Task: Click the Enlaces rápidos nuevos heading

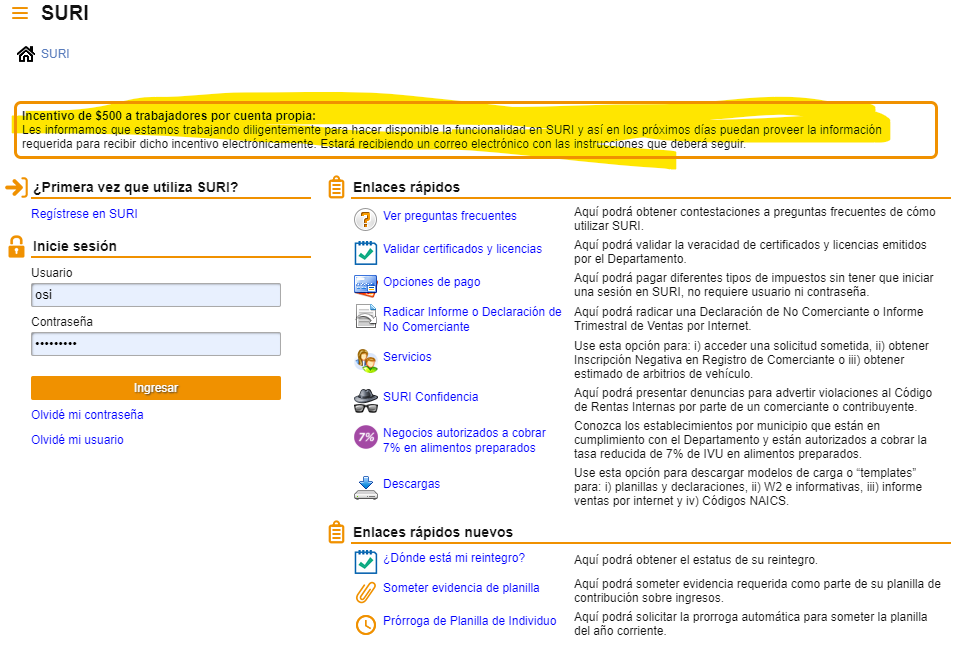Action: click(x=433, y=532)
